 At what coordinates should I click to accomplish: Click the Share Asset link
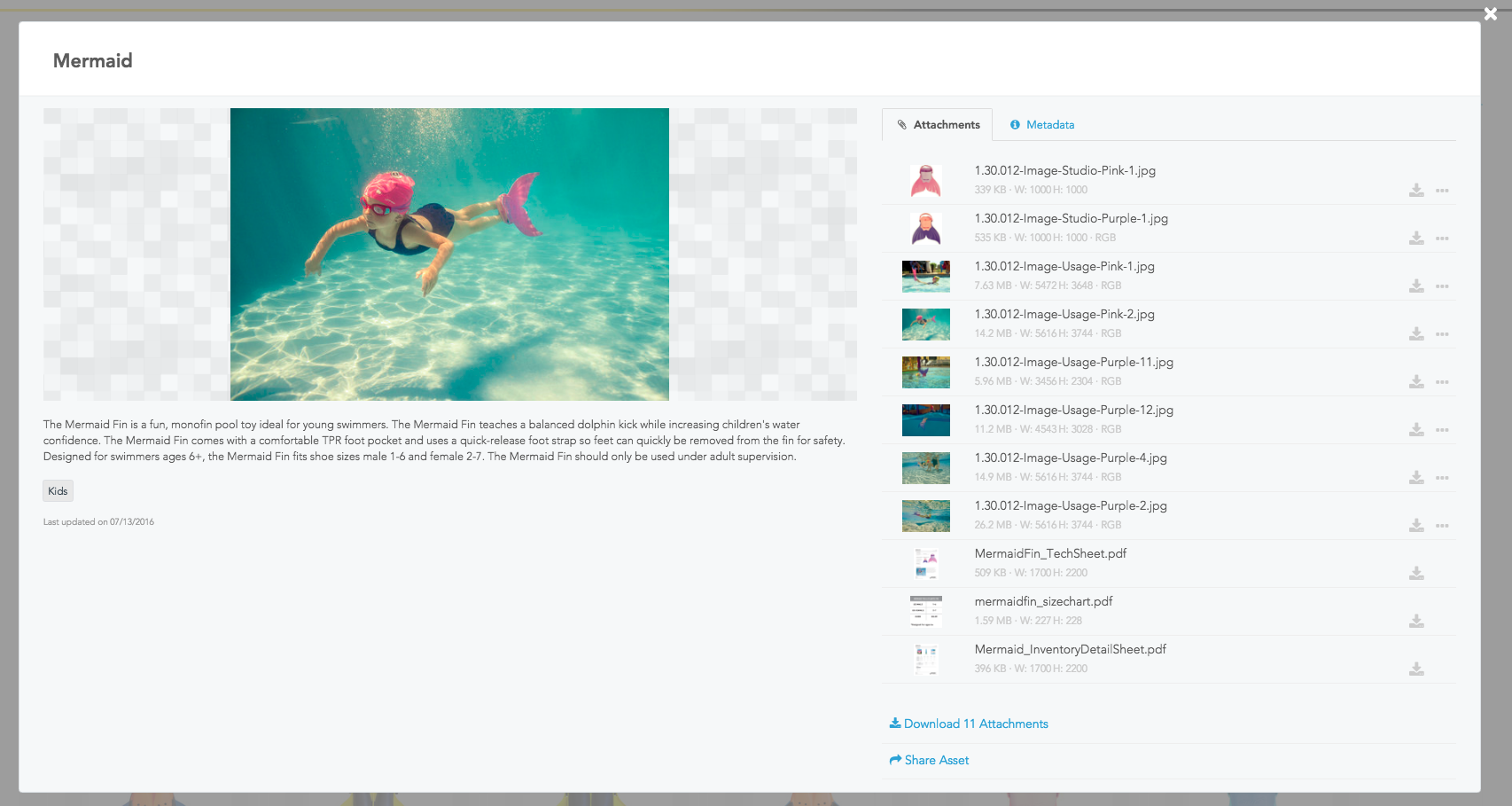pyautogui.click(x=929, y=760)
